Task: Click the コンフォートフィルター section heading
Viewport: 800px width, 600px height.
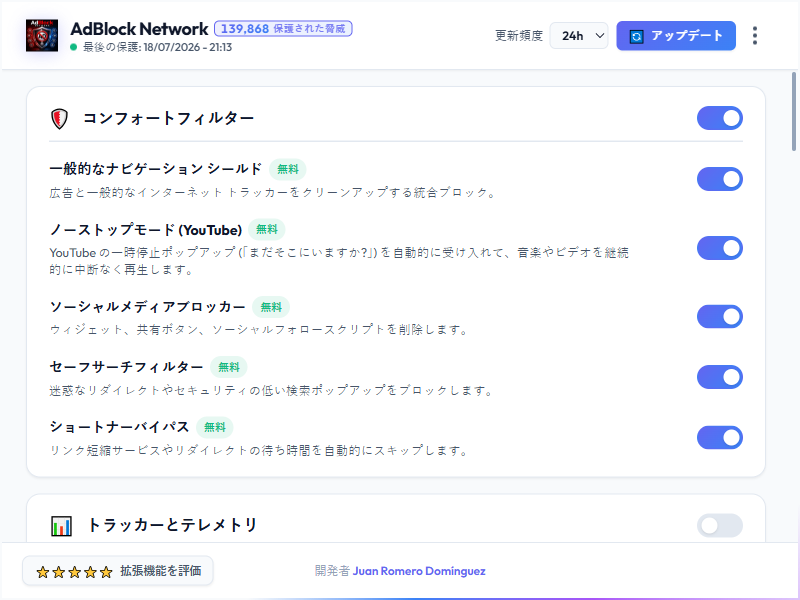Action: (168, 118)
